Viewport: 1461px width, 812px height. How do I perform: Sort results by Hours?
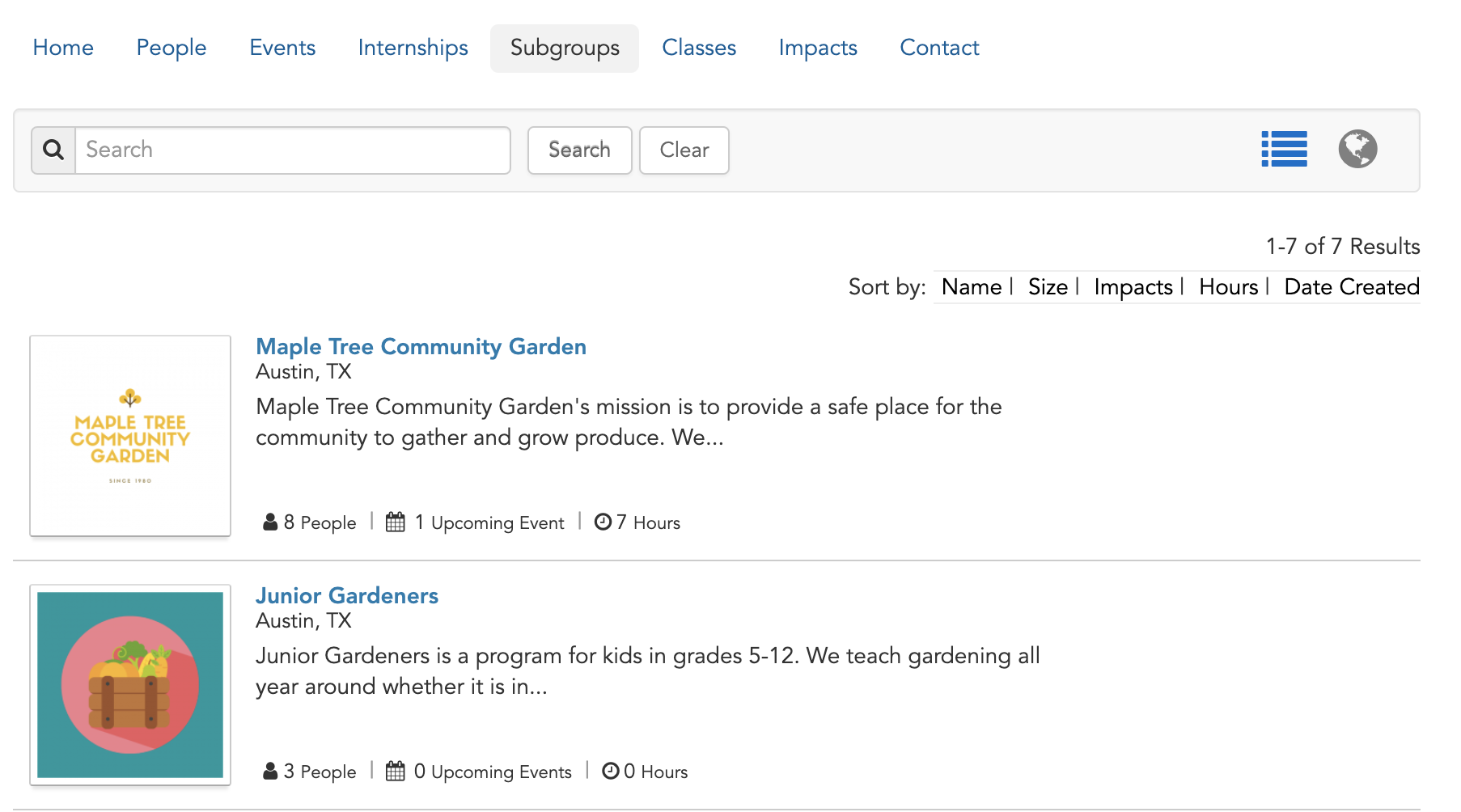click(x=1228, y=287)
